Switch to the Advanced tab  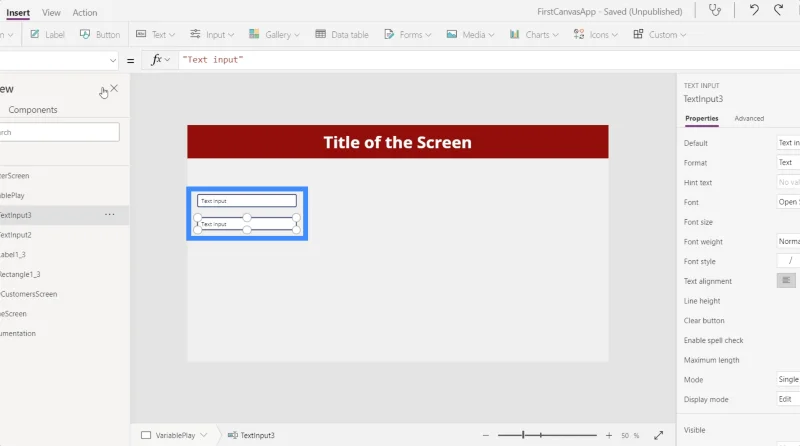(x=749, y=118)
